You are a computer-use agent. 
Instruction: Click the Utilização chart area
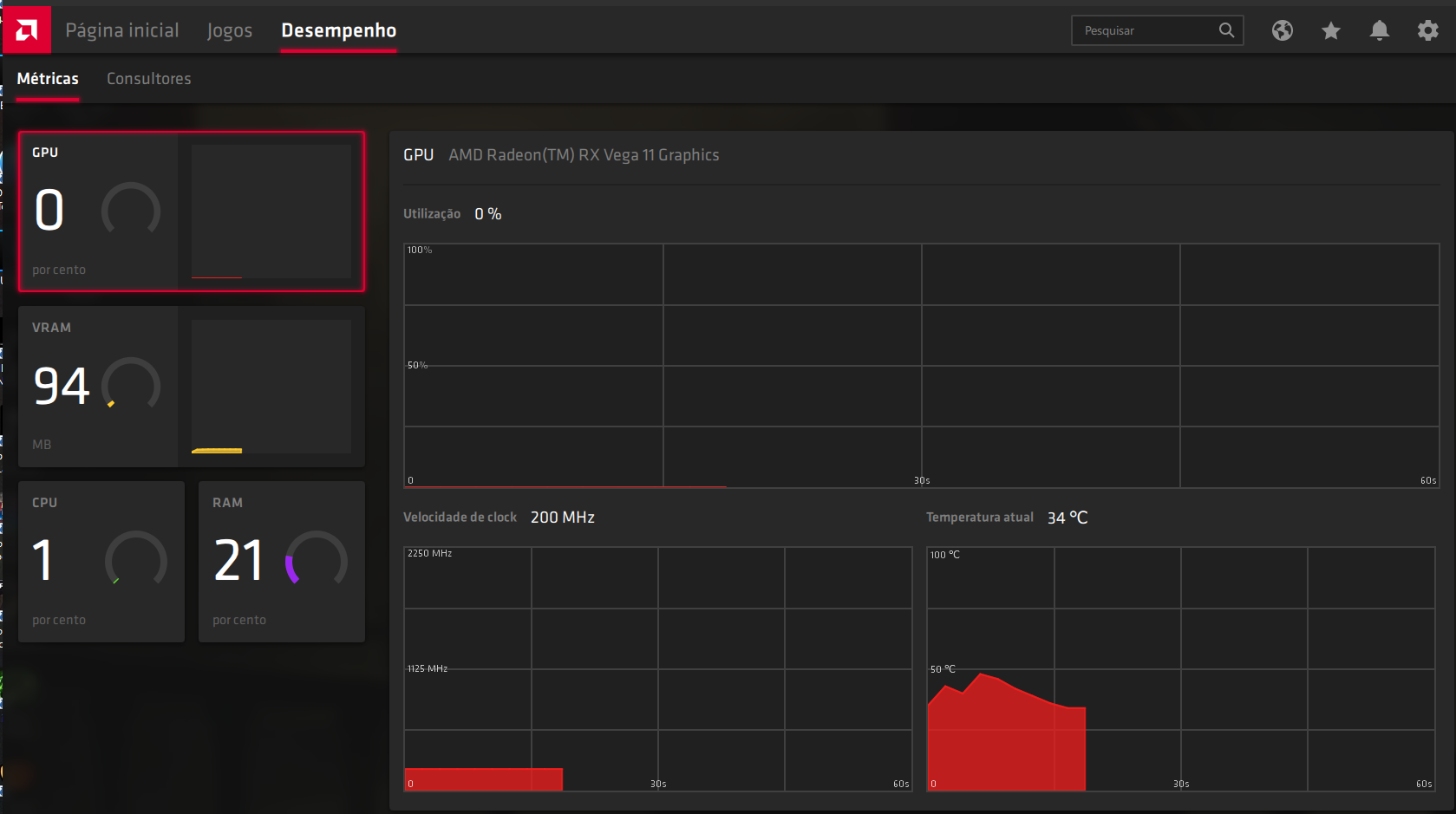click(x=921, y=365)
